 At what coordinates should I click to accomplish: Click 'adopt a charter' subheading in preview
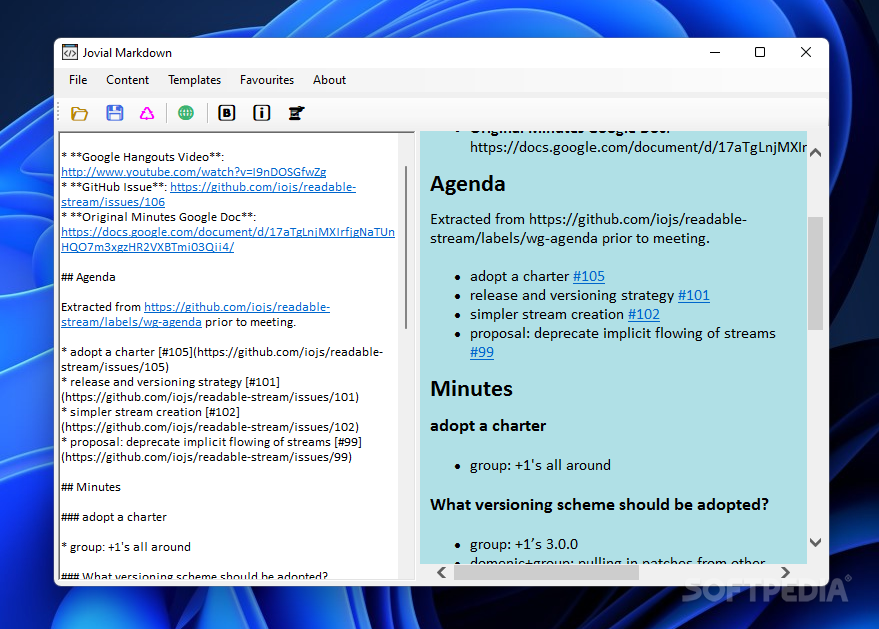[x=488, y=426]
